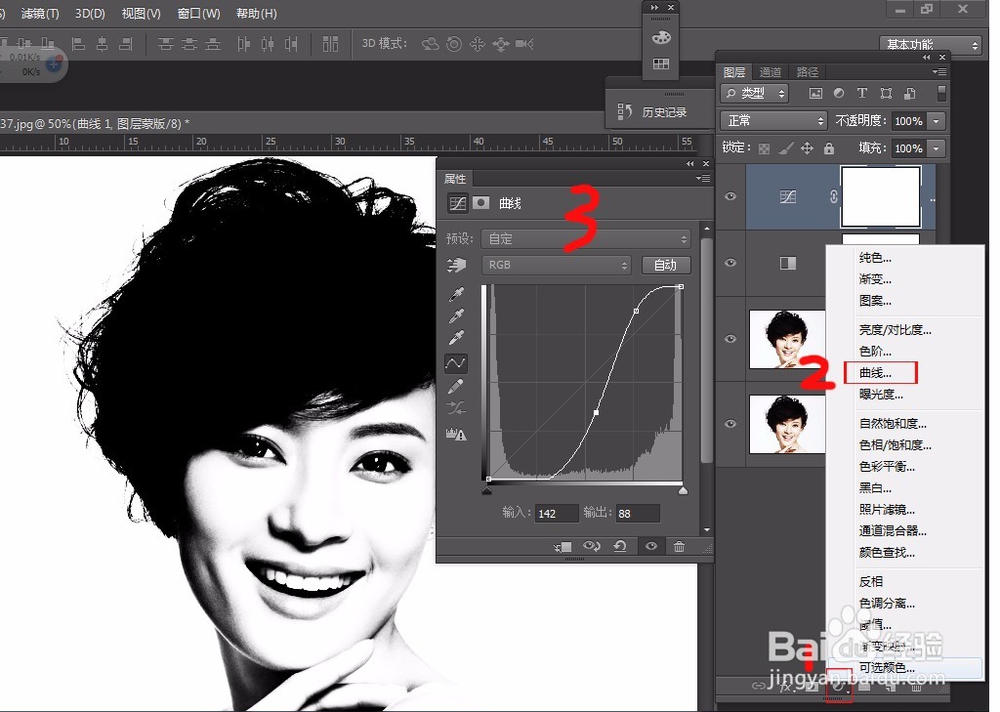The height and width of the screenshot is (712, 1000).
Task: Filter layers by adjustment layer type
Action: pyautogui.click(x=839, y=93)
